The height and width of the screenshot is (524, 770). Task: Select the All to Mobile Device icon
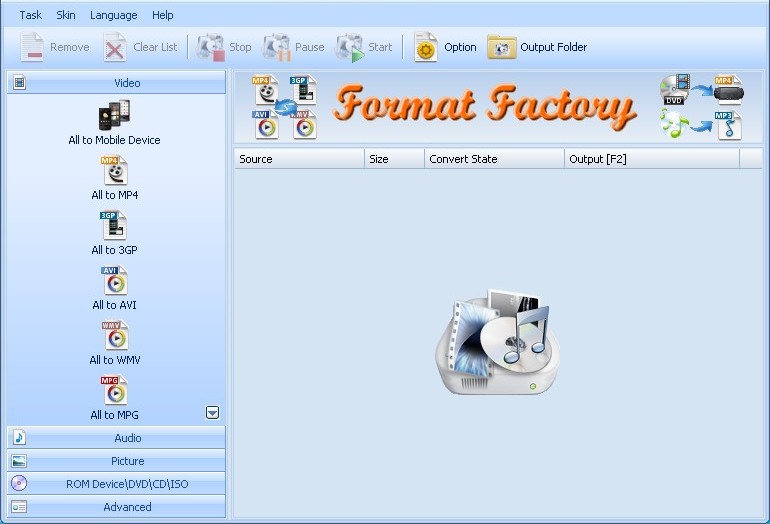(x=114, y=115)
